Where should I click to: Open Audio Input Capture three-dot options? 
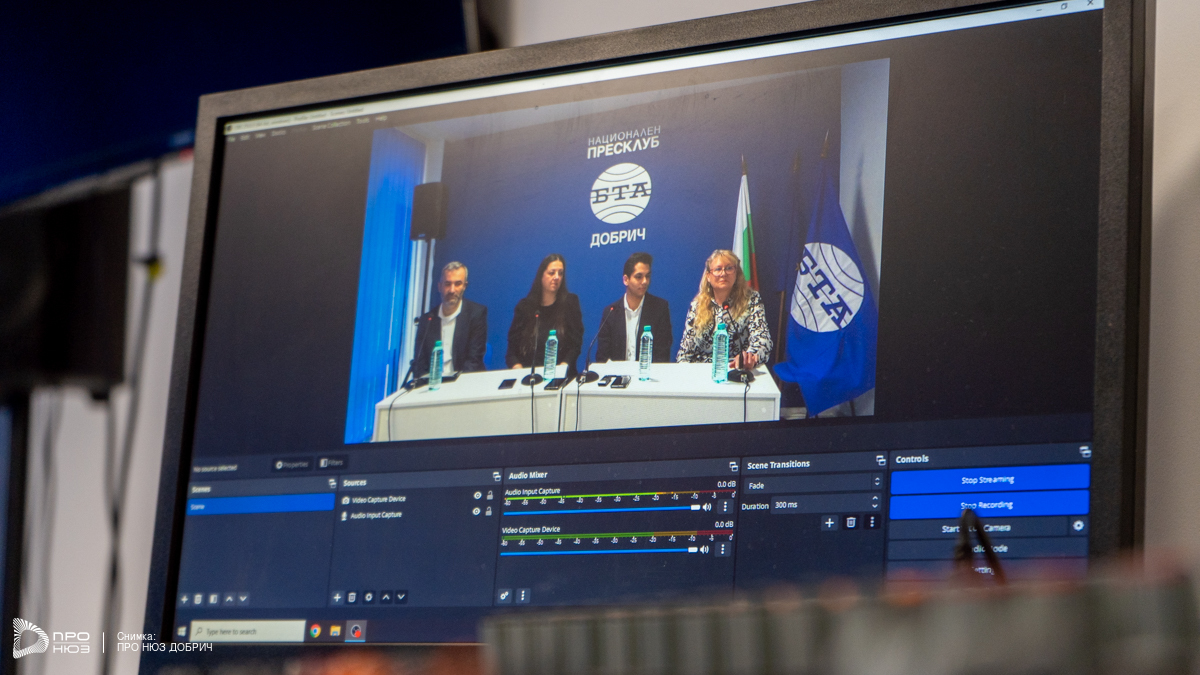[725, 507]
